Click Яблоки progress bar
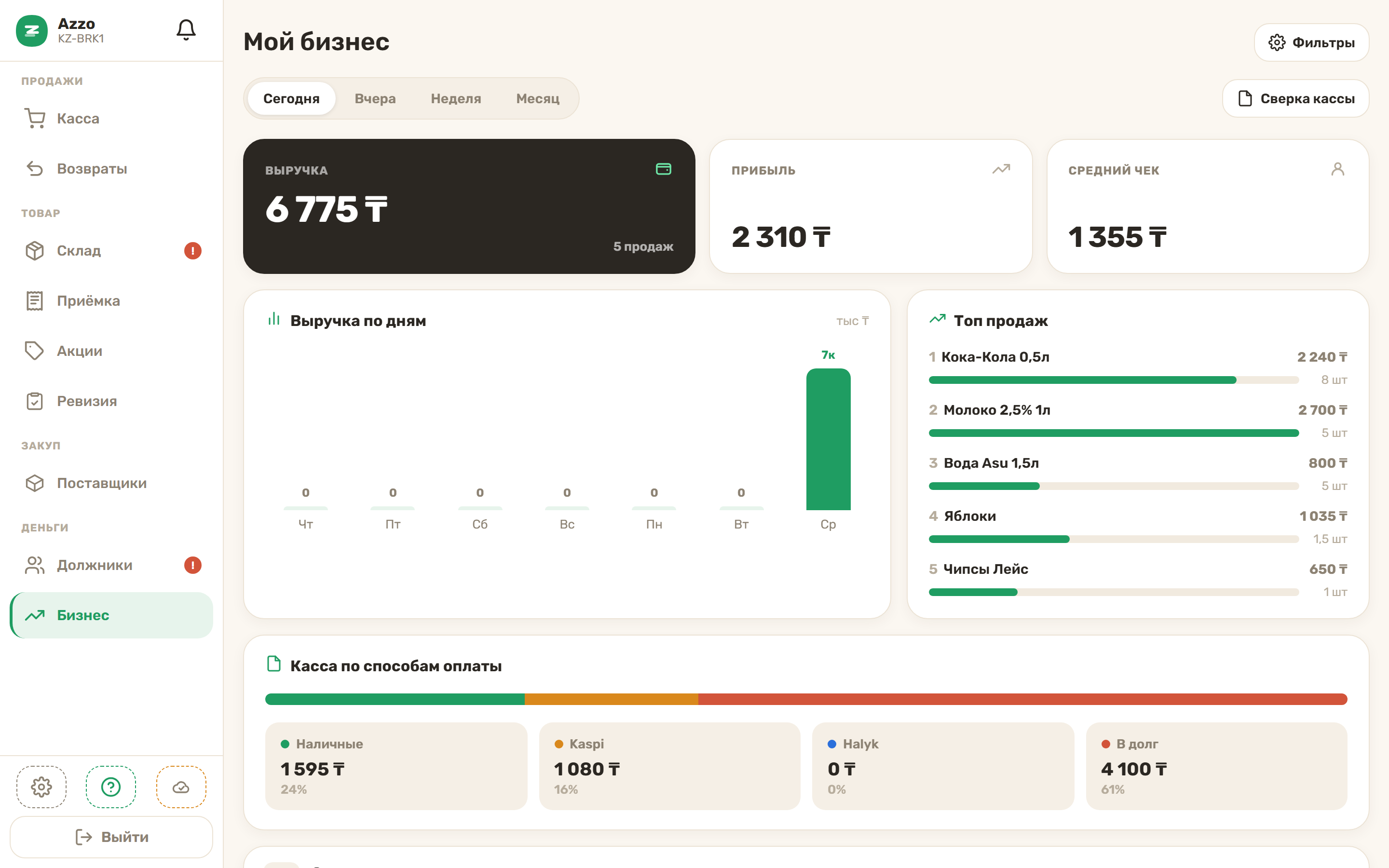The height and width of the screenshot is (868, 1389). click(1114, 539)
